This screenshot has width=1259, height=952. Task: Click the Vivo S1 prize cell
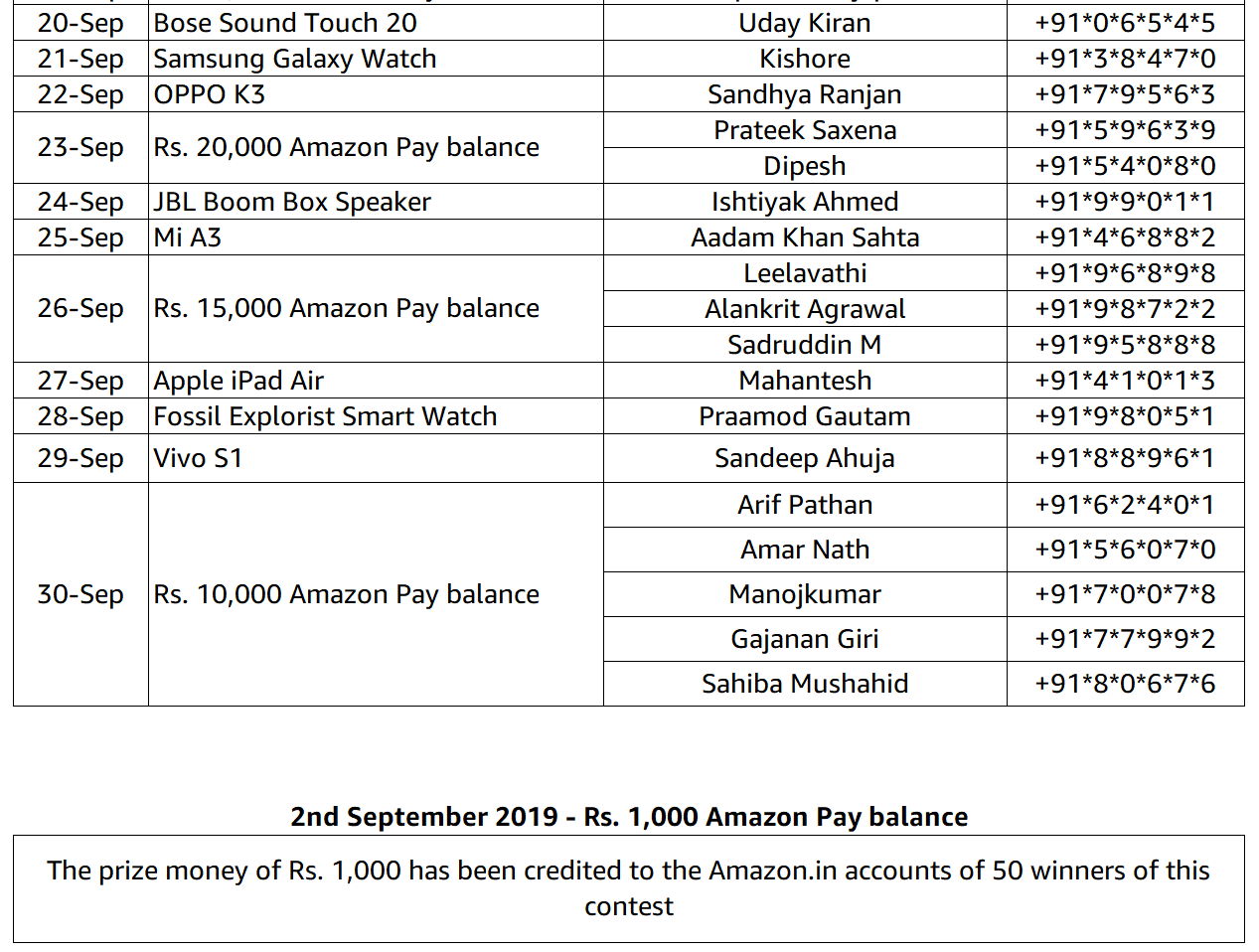(x=198, y=458)
